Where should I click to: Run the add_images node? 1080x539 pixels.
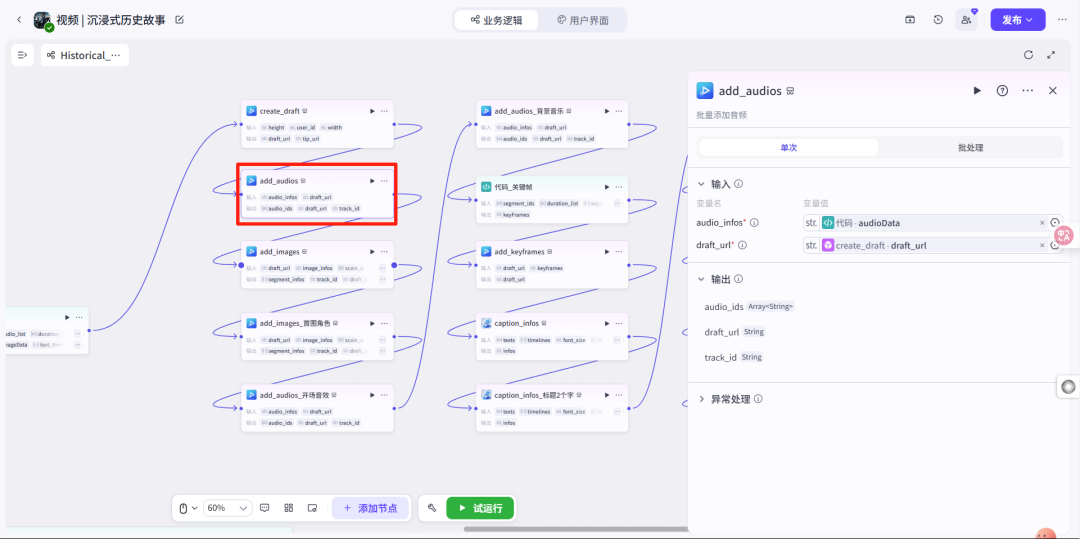coord(372,252)
